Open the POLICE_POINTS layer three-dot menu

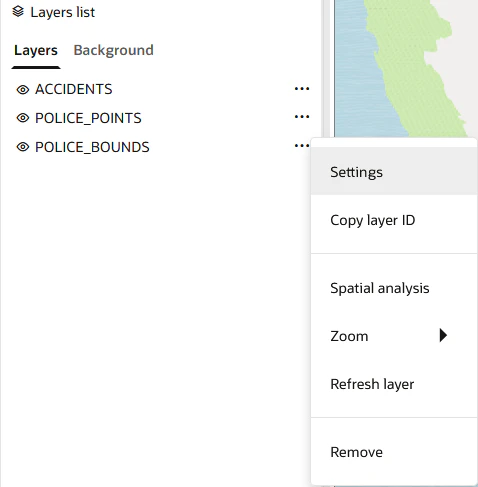click(302, 117)
